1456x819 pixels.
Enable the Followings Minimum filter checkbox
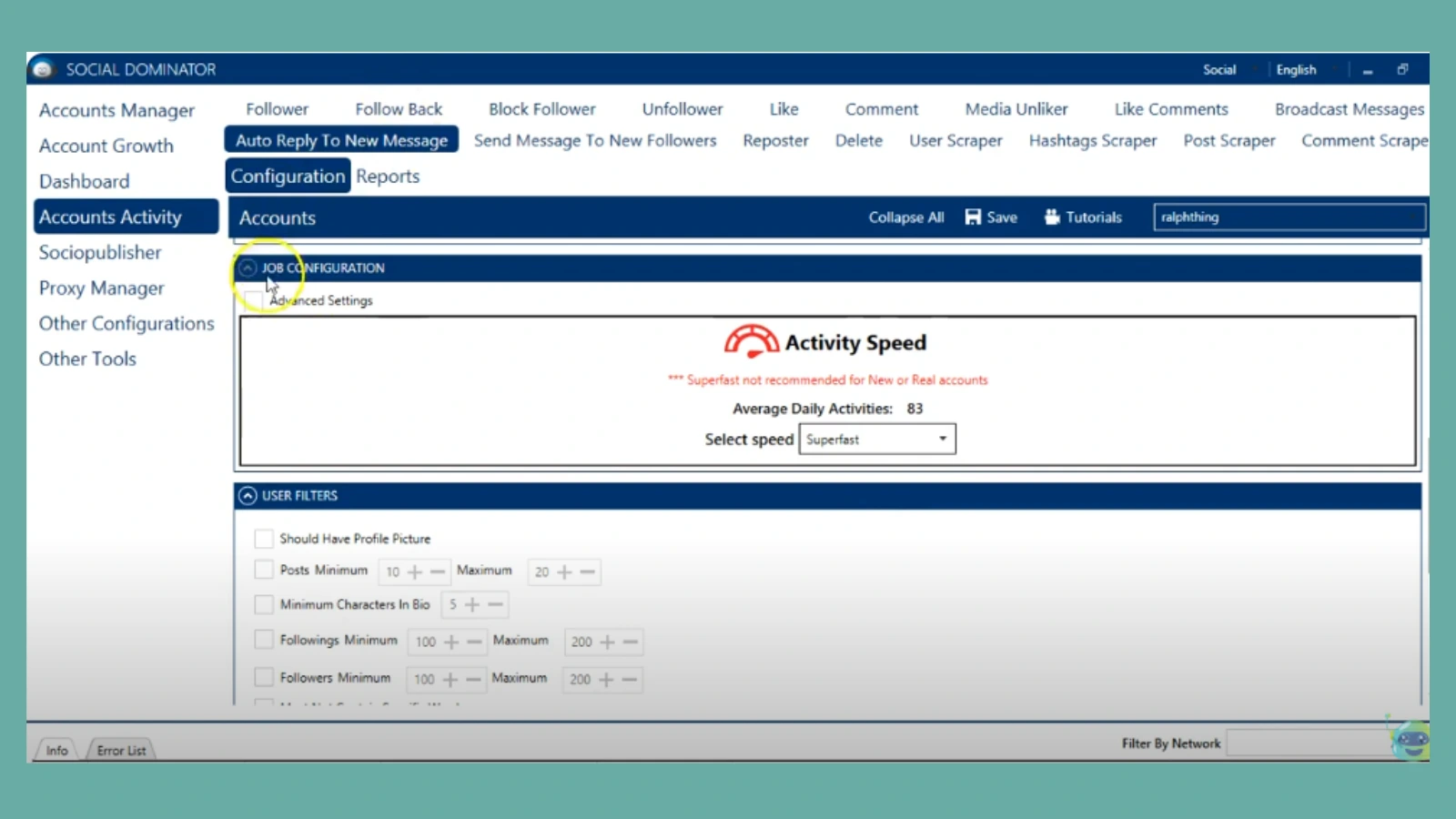264,640
